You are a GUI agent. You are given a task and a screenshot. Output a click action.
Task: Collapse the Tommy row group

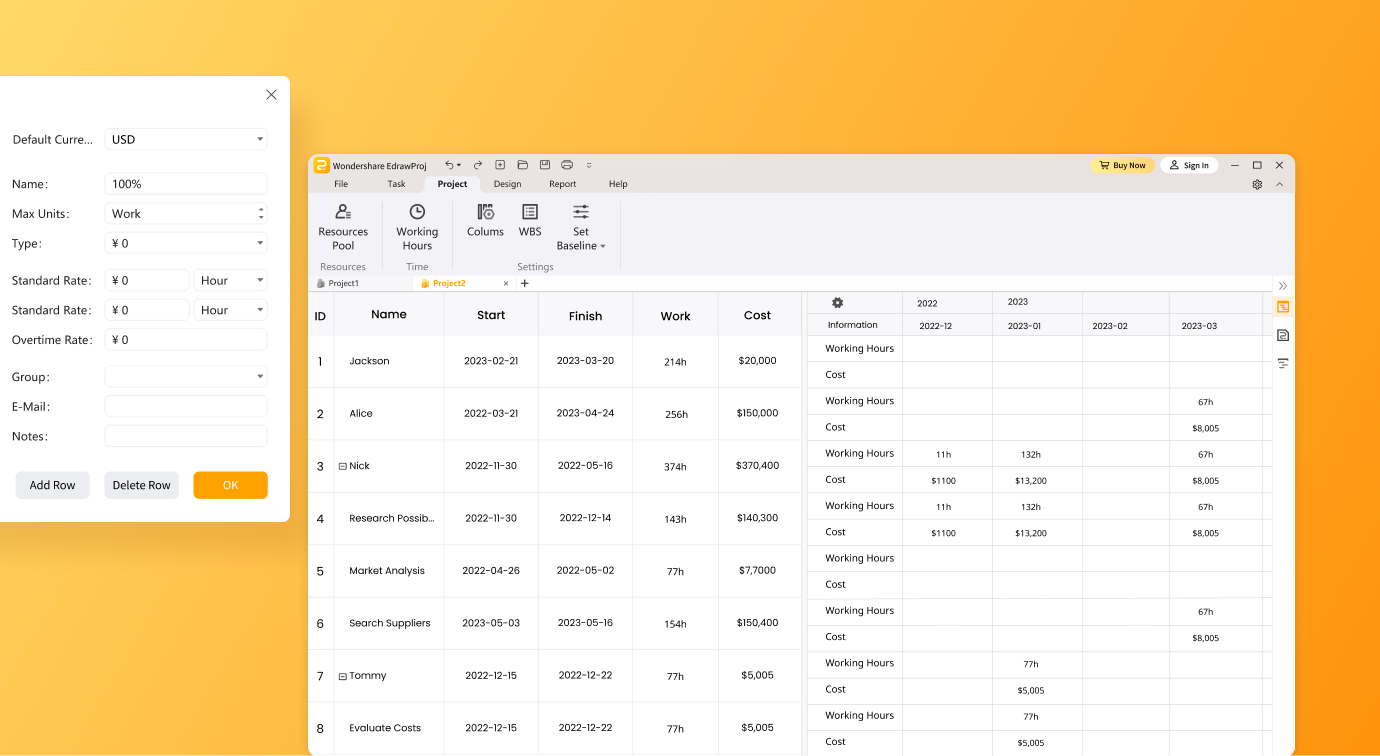coord(343,677)
